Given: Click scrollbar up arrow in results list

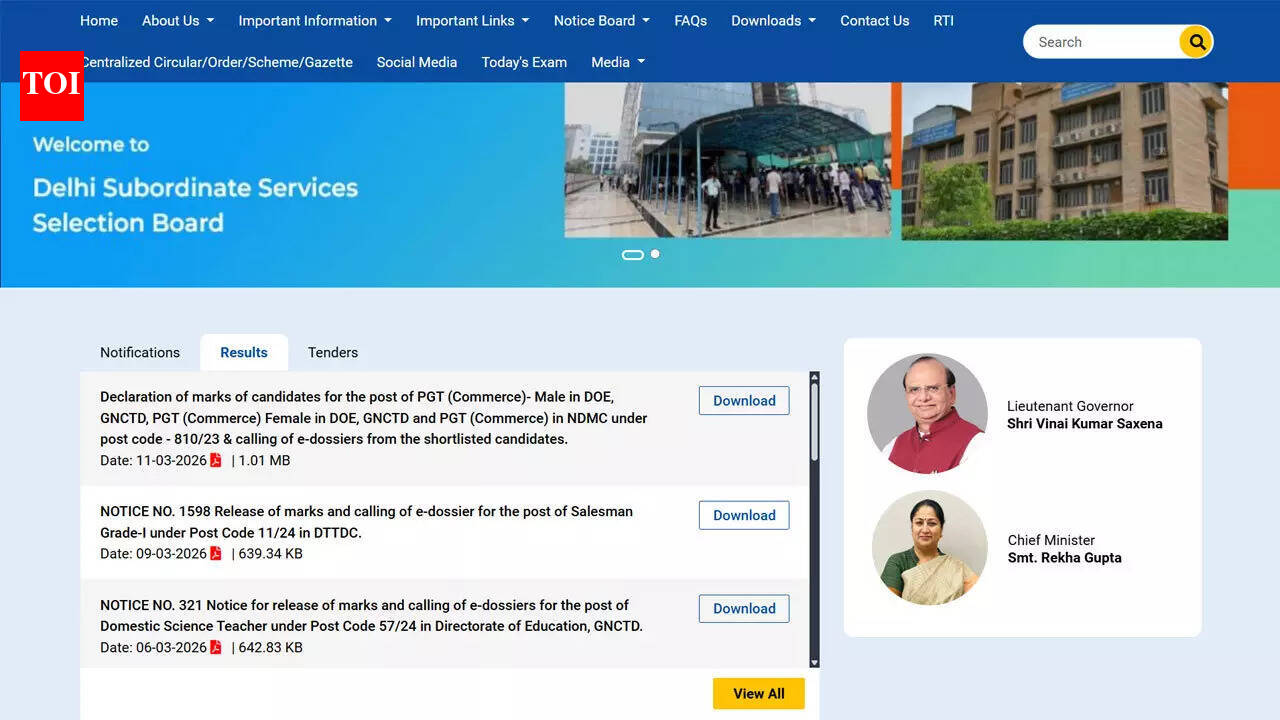Looking at the screenshot, I should tap(814, 378).
